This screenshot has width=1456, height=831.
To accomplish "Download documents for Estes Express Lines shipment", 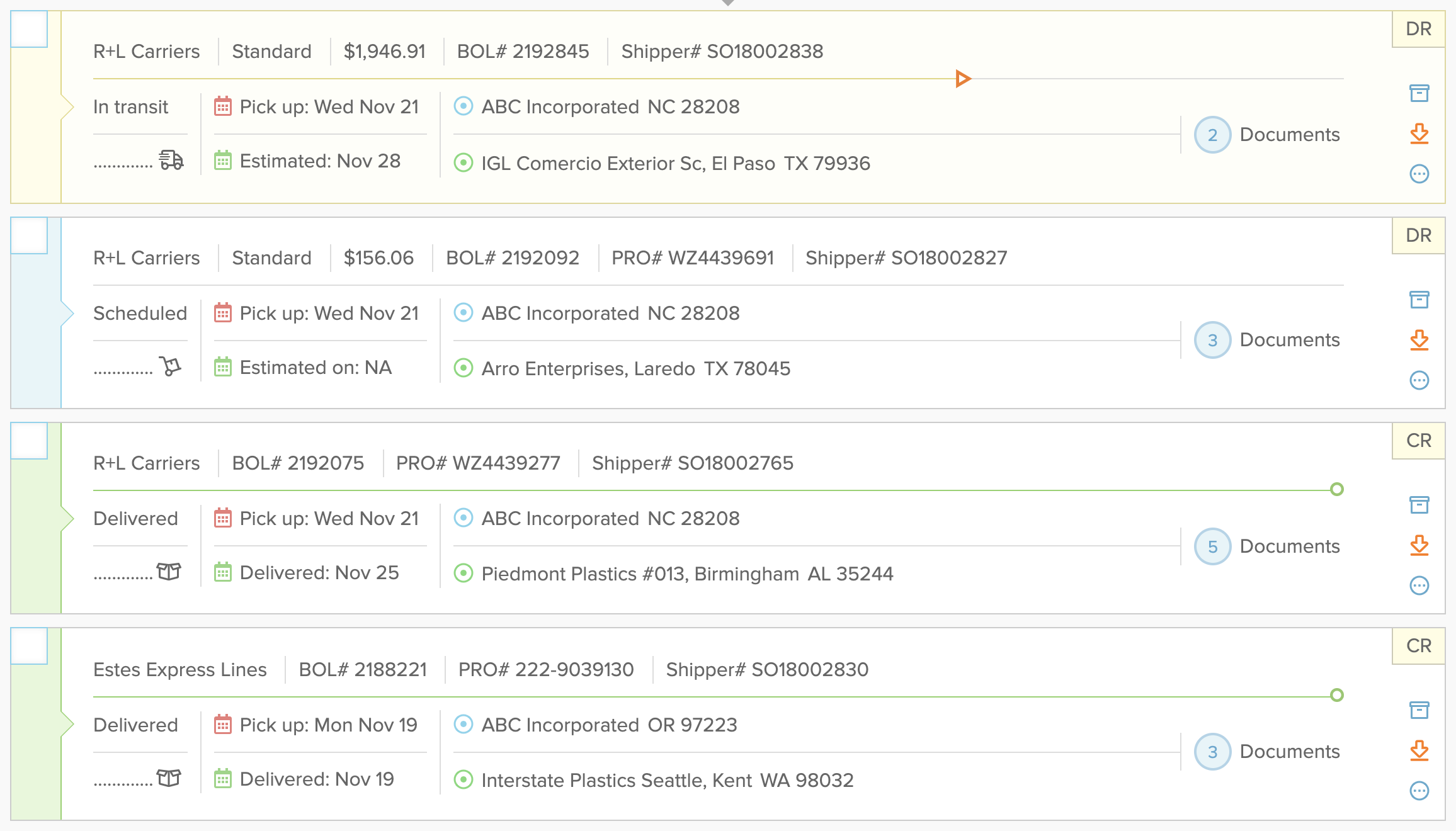I will [x=1419, y=750].
